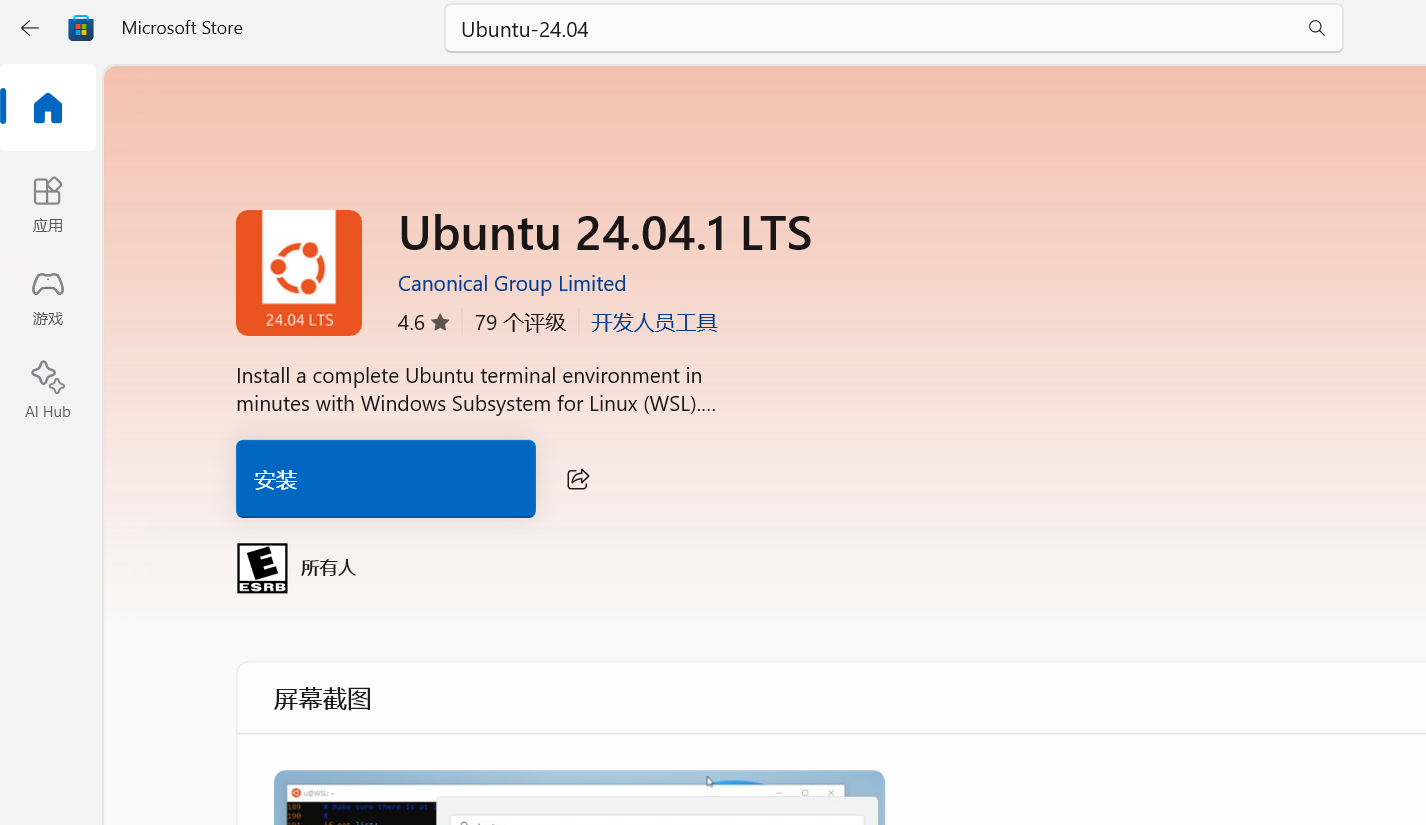Screen dimensions: 1426x825
Task: Click the Ubuntu 24.04.1 LTS title
Action: pyautogui.click(x=605, y=232)
